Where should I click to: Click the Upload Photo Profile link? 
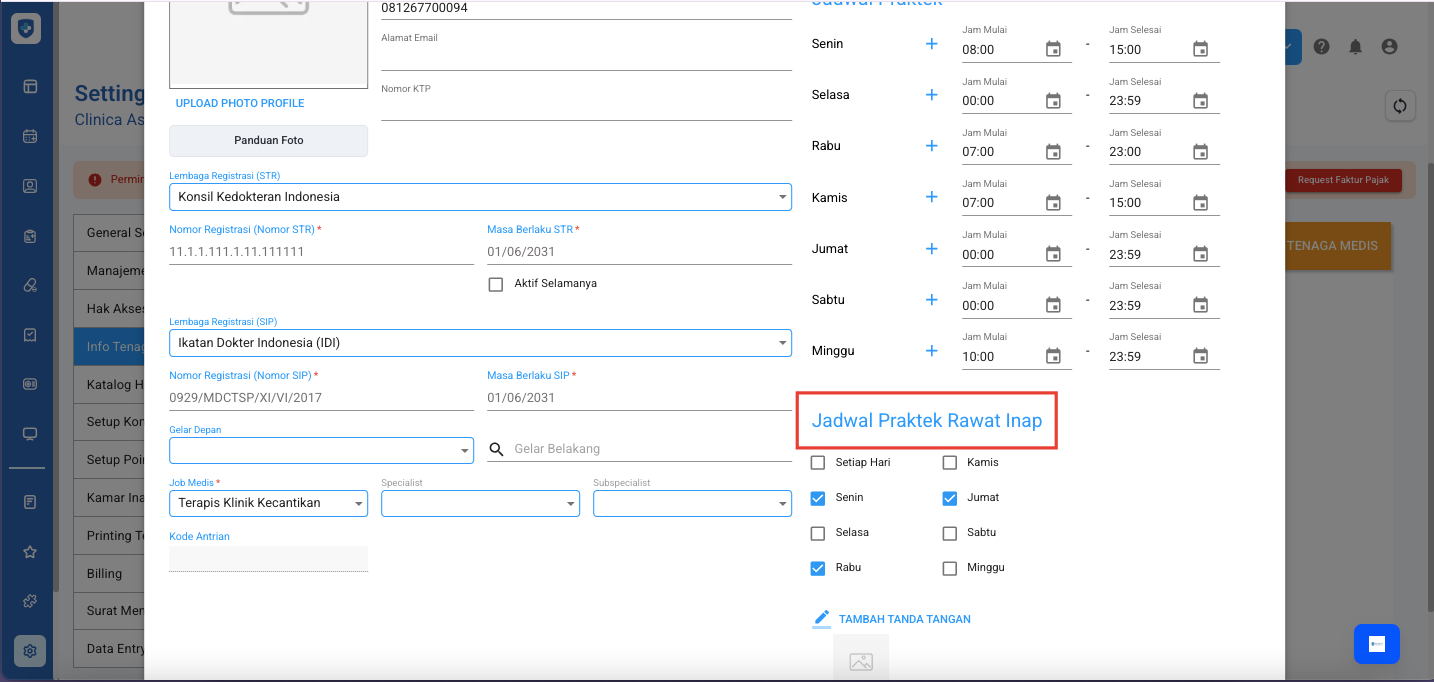(x=240, y=103)
